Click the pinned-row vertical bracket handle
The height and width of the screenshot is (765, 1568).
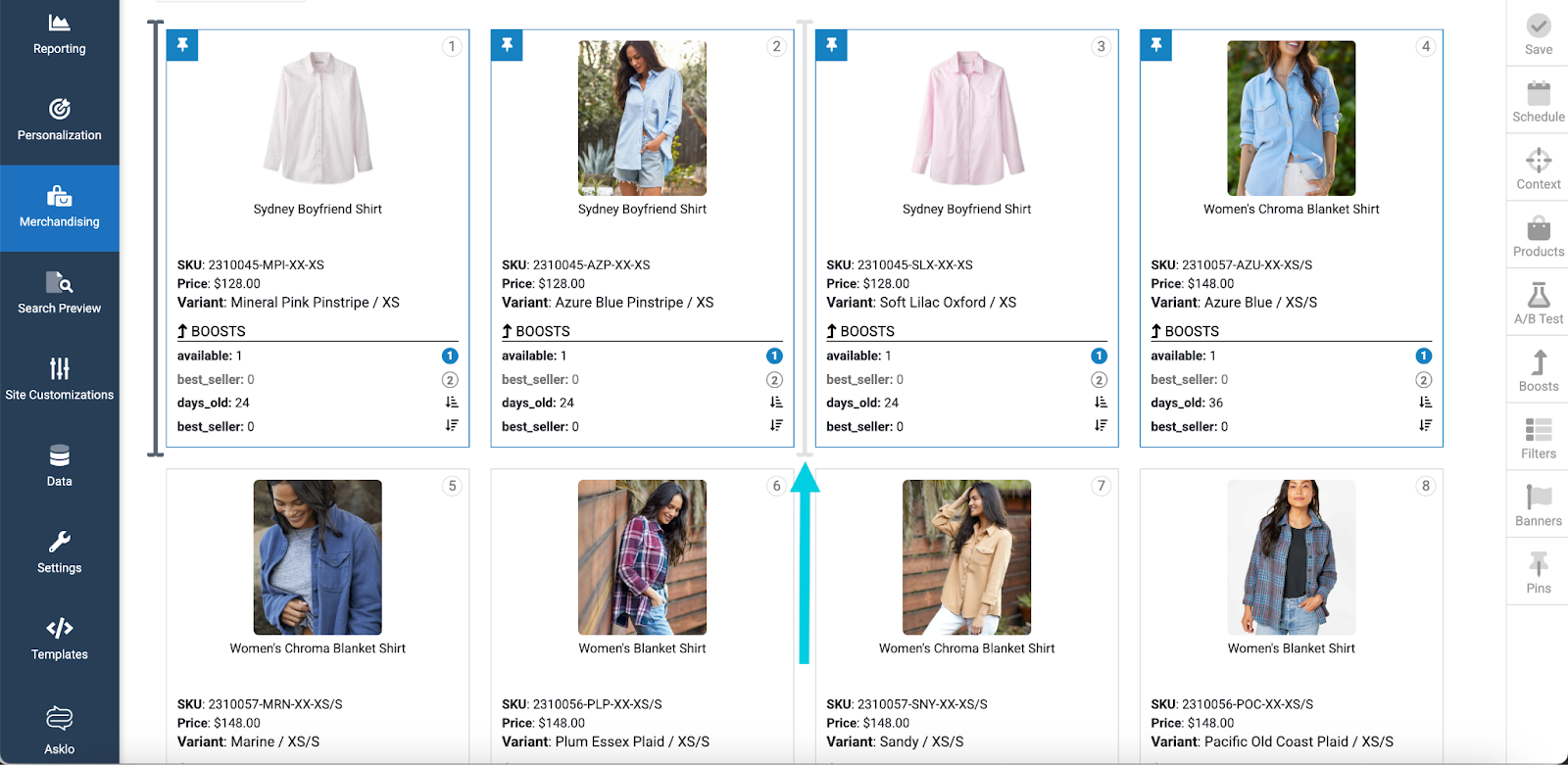point(155,238)
